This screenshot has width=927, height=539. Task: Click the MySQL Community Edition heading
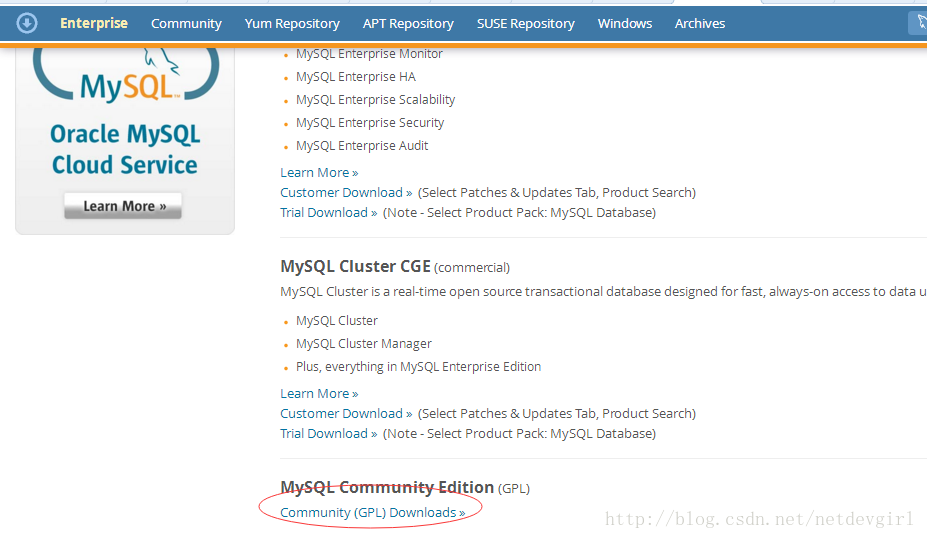(x=387, y=487)
